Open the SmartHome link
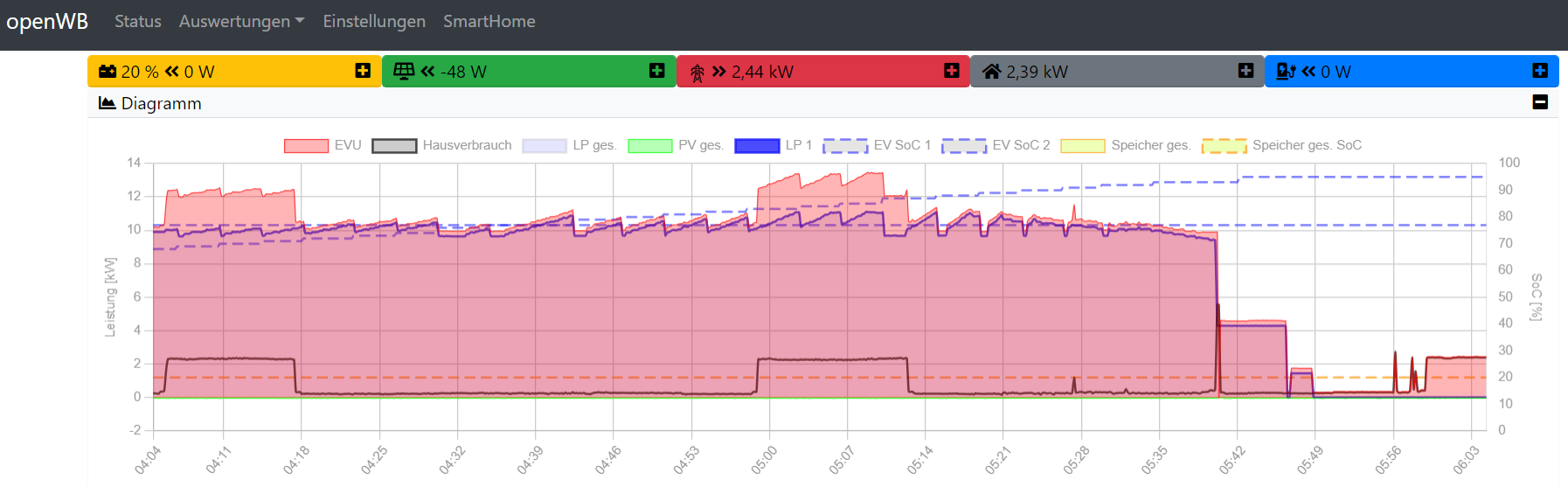 coord(489,21)
